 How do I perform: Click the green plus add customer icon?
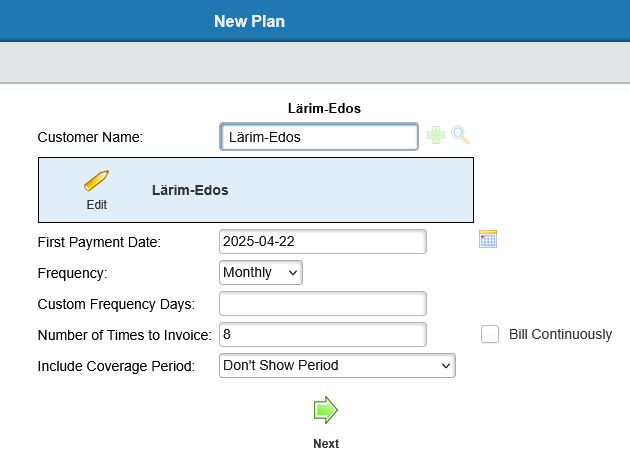pyautogui.click(x=436, y=135)
